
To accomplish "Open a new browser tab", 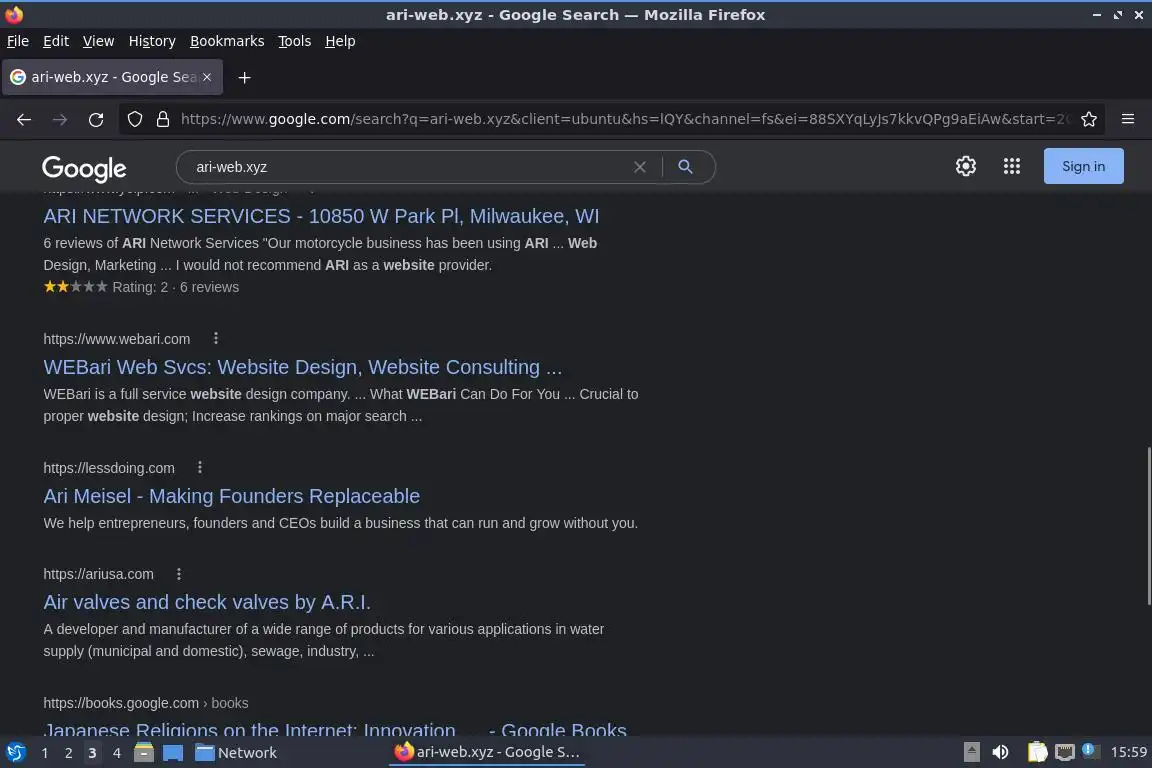I will [x=245, y=77].
